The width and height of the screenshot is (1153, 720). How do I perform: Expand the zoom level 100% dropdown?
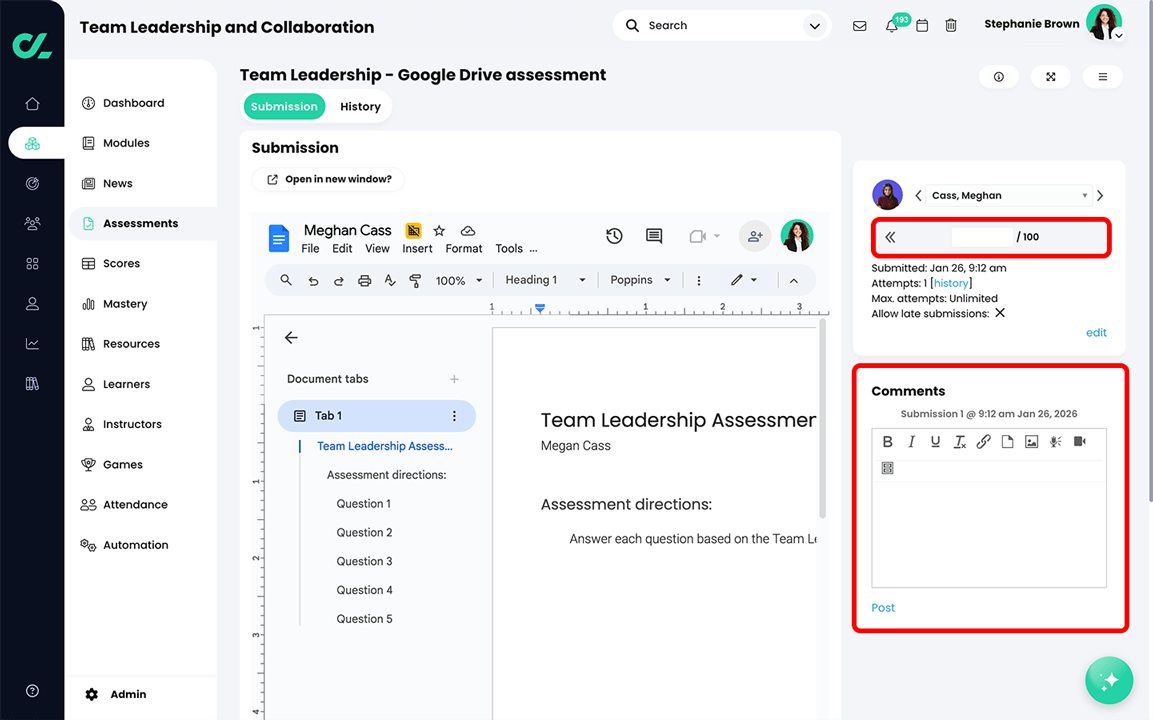pyautogui.click(x=458, y=280)
